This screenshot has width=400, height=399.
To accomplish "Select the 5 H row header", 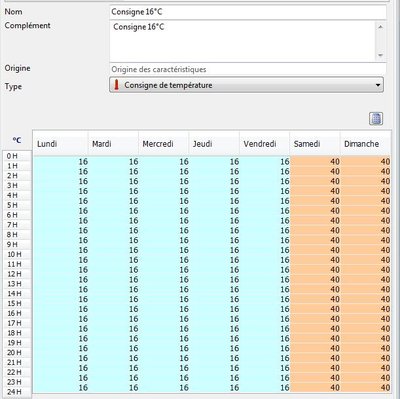I will 17,205.
